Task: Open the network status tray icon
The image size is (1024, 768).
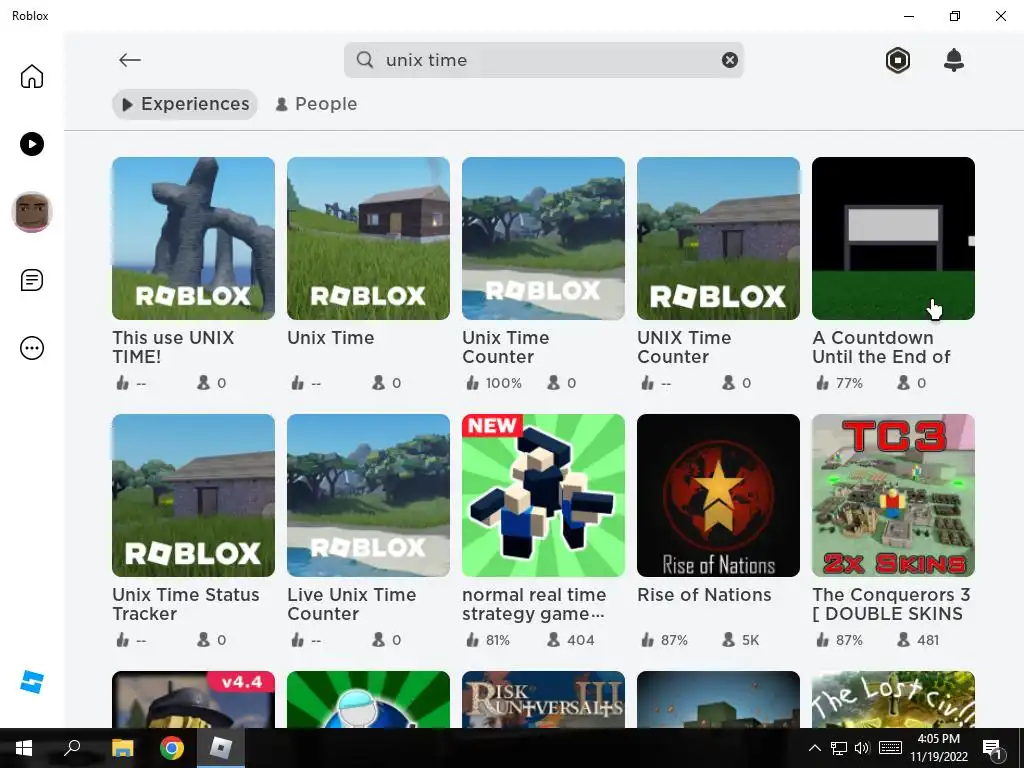Action: (839, 748)
